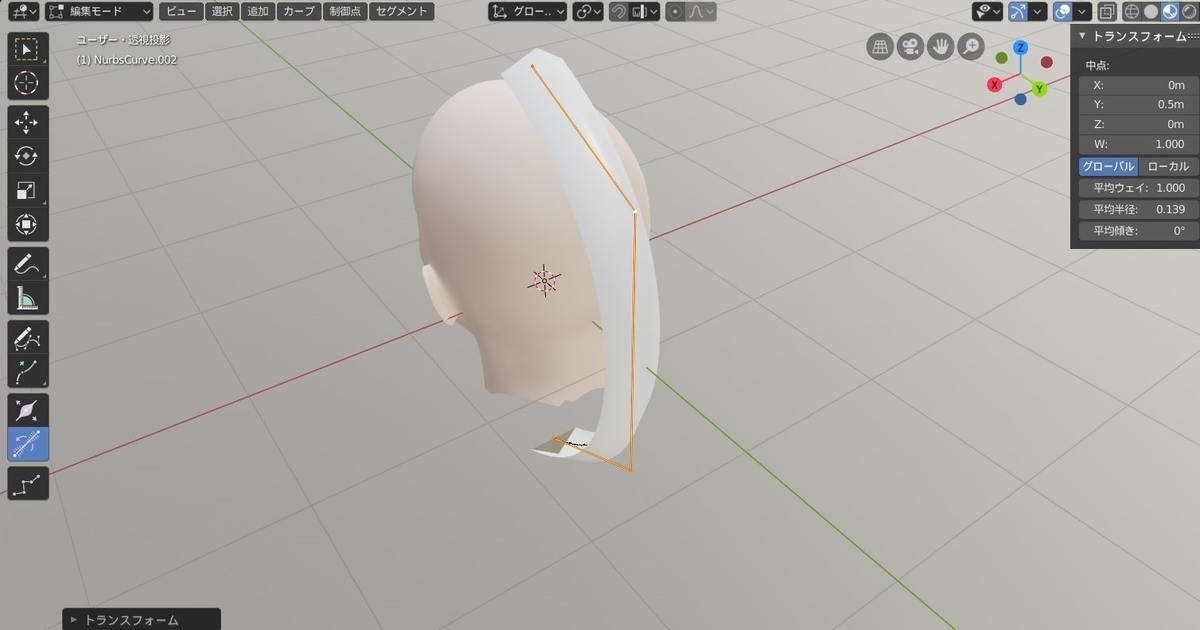Expand bottom-left トランスフォーム operator panel
Screen dimensions: 1200x630
(x=140, y=620)
